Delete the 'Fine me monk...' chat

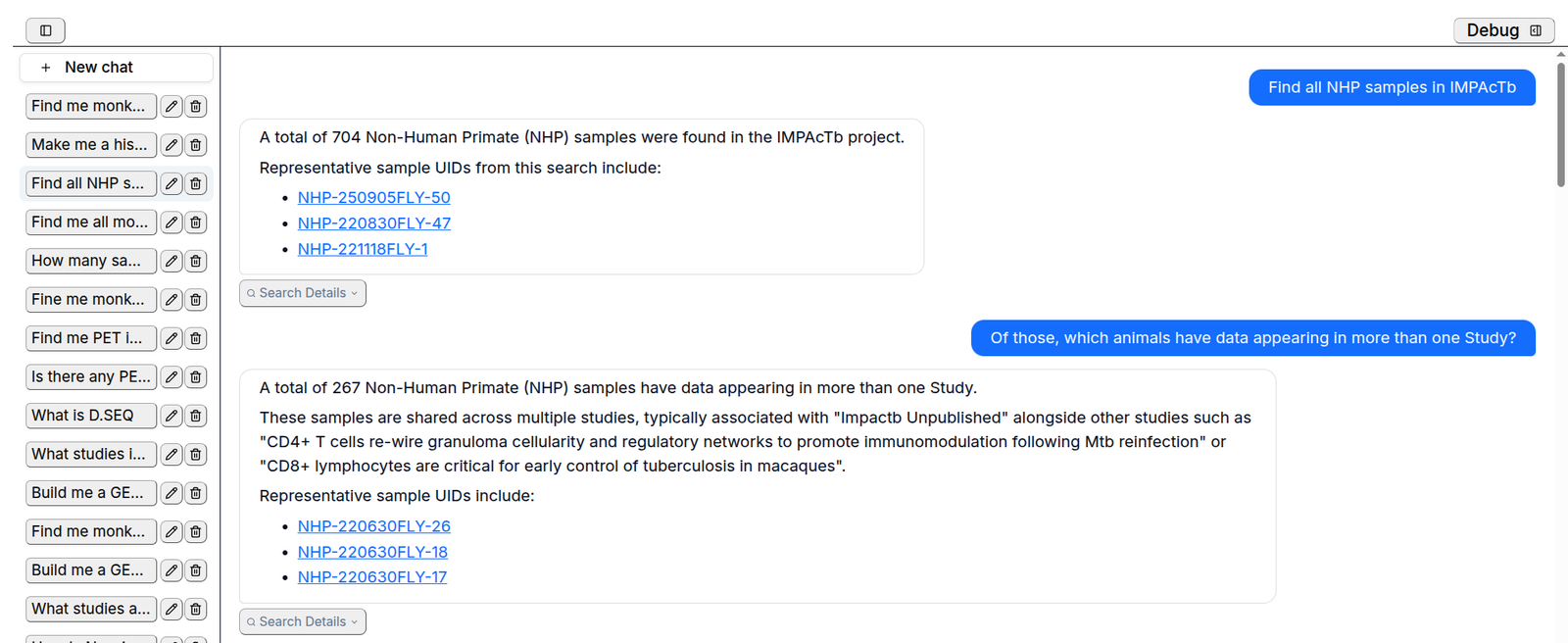click(196, 300)
